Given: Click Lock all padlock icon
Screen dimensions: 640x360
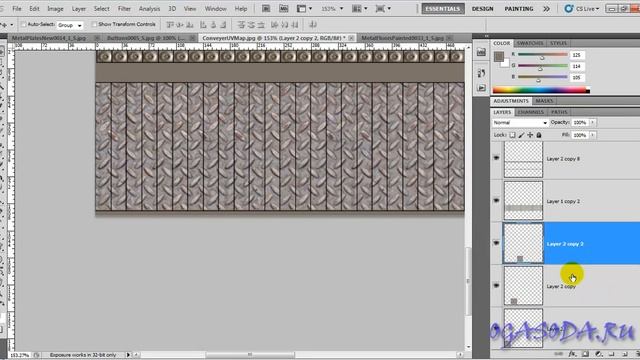Looking at the screenshot, I should pyautogui.click(x=539, y=135).
